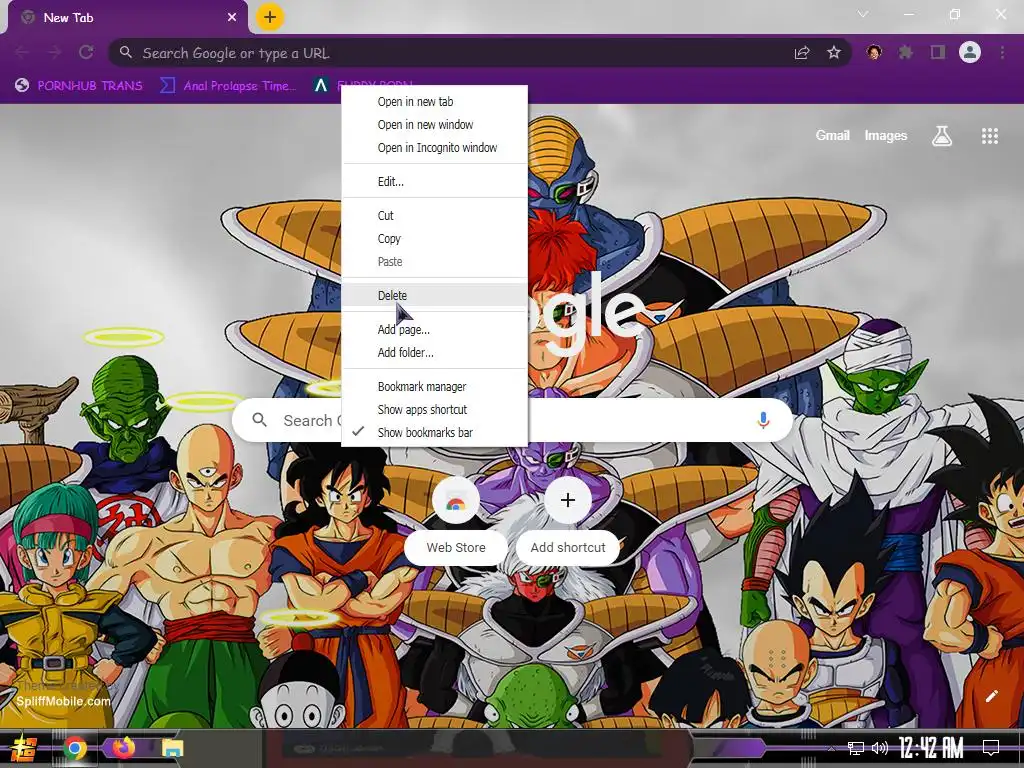
Task: Click the share this page icon
Action: pos(802,53)
